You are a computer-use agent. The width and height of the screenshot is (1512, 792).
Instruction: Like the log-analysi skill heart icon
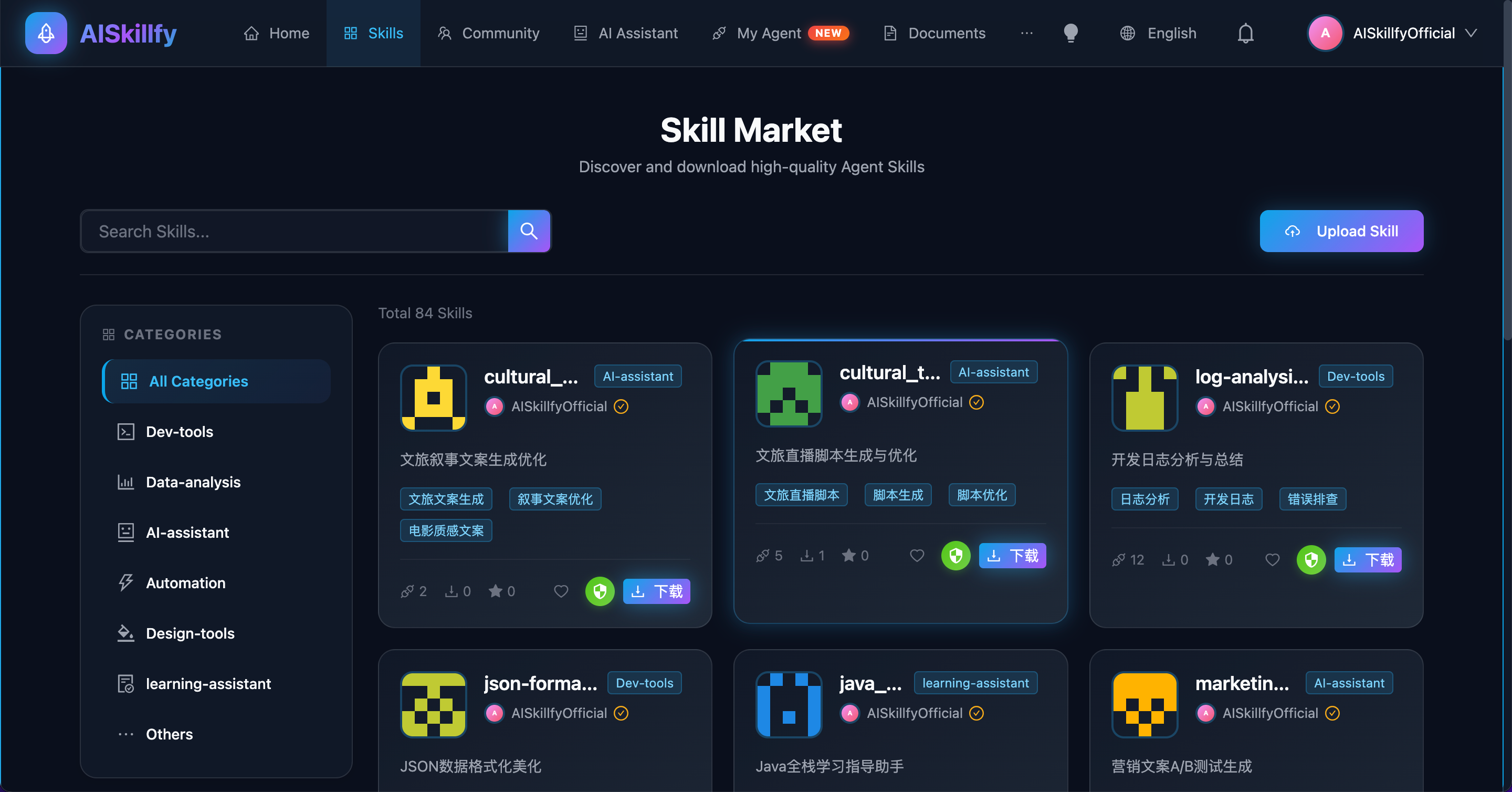point(1273,559)
